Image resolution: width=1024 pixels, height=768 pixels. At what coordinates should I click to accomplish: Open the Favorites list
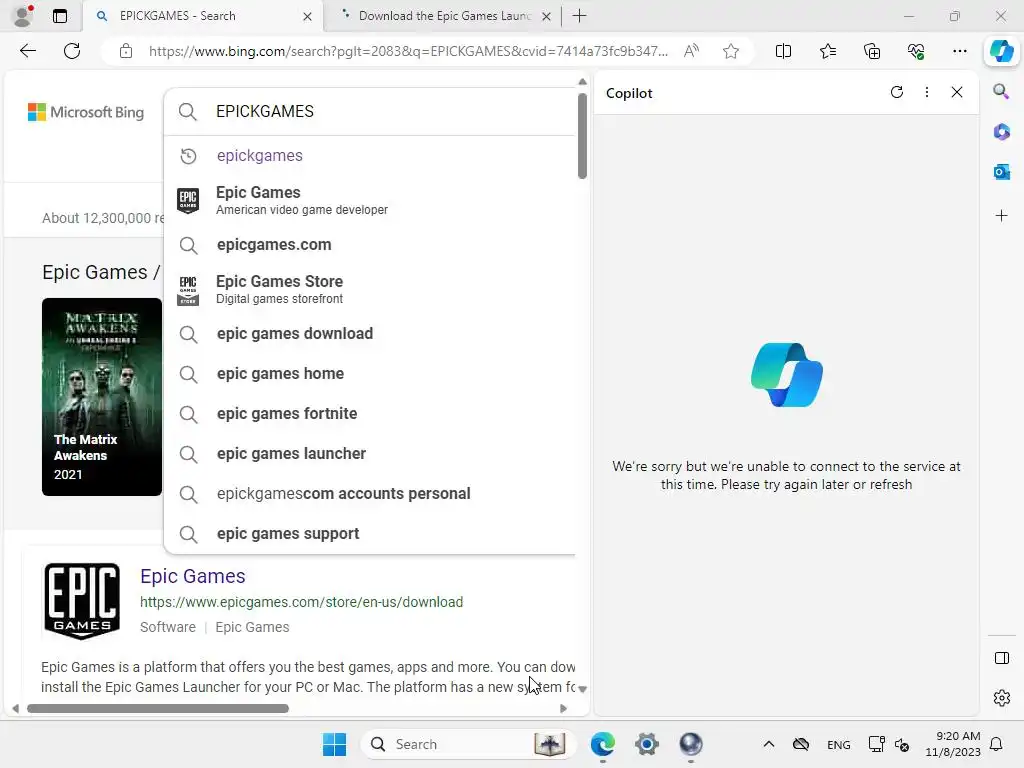(827, 51)
